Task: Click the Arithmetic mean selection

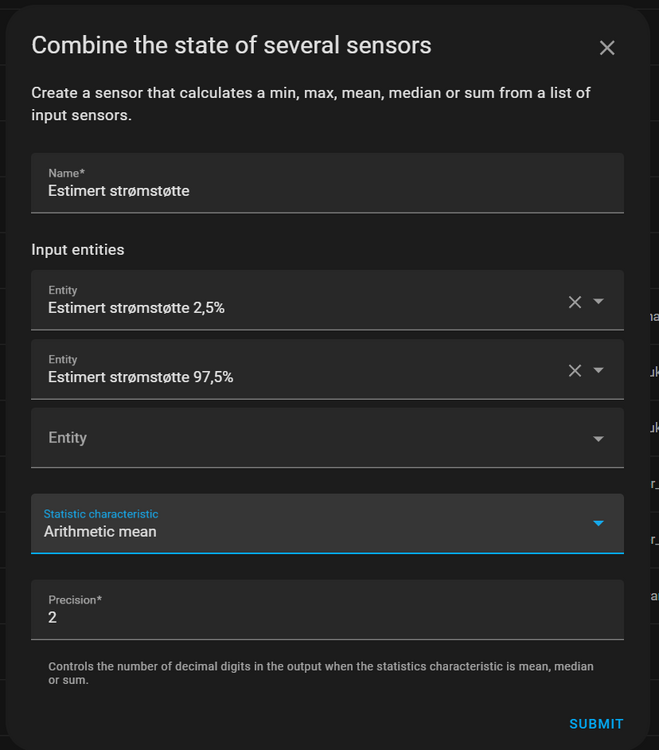Action: click(100, 532)
